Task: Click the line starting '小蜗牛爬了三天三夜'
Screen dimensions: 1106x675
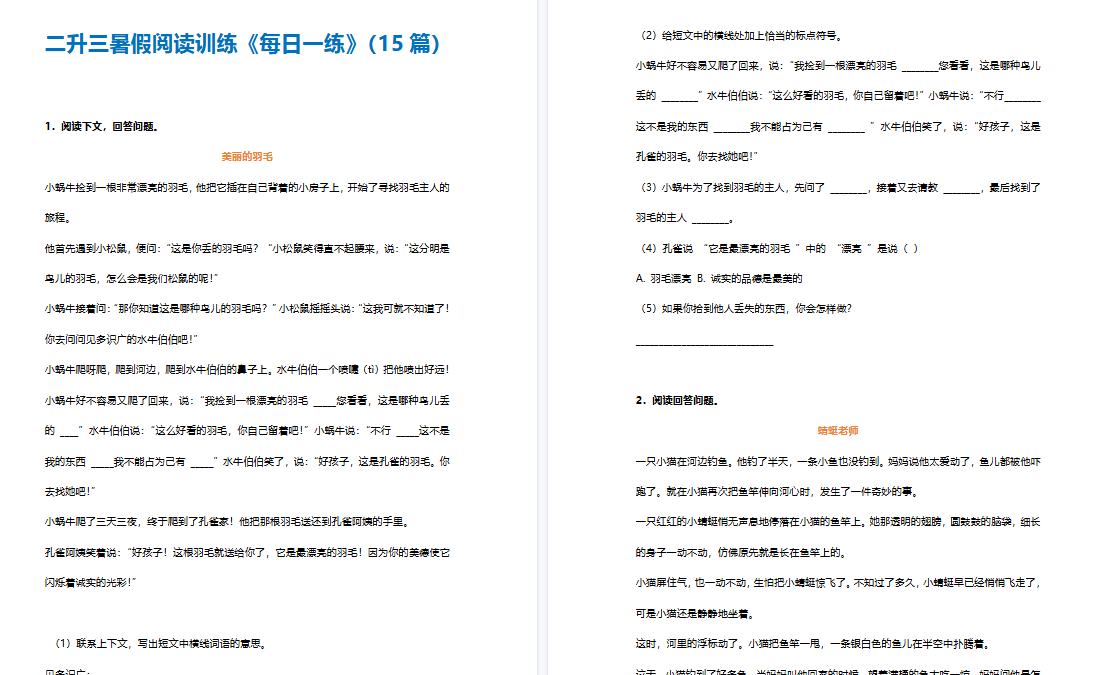Action: click(228, 521)
